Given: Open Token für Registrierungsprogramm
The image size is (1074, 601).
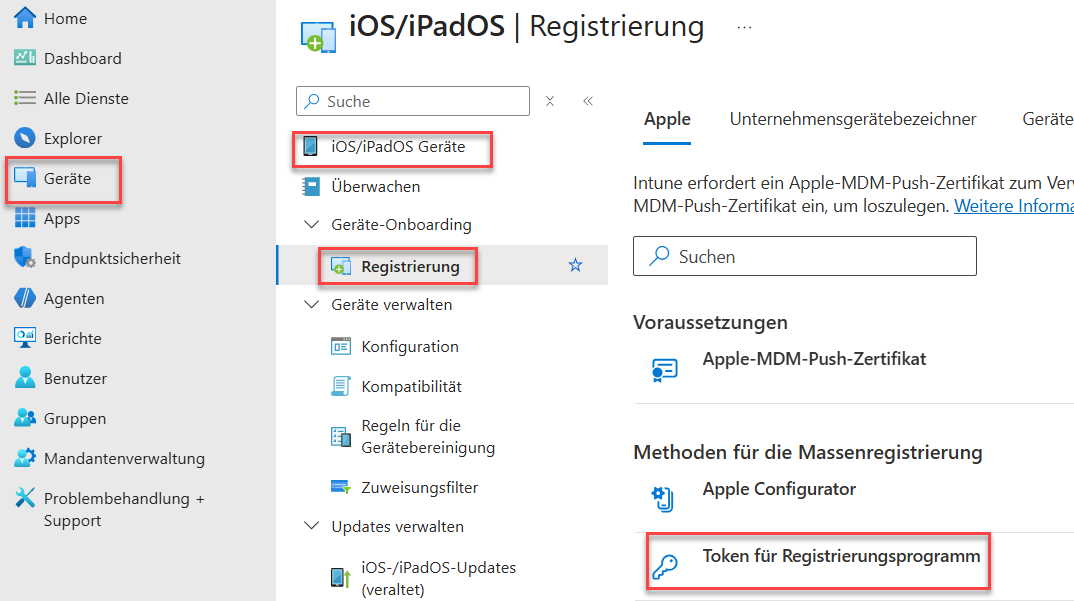Looking at the screenshot, I should (841, 556).
